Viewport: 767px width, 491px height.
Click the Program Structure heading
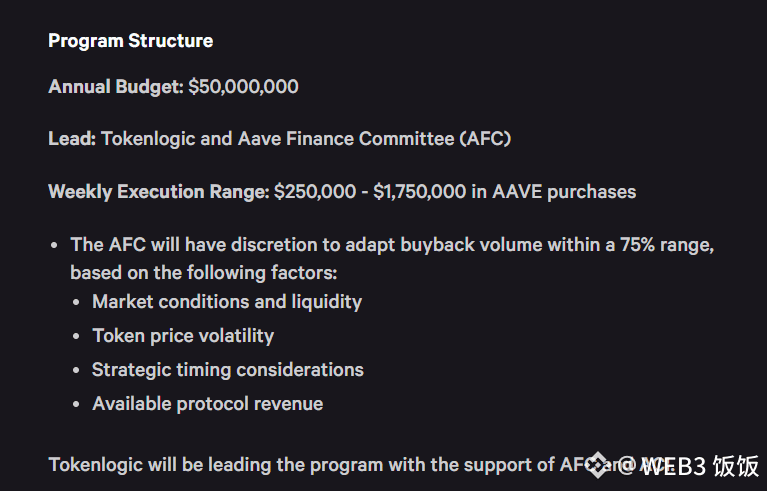point(130,41)
